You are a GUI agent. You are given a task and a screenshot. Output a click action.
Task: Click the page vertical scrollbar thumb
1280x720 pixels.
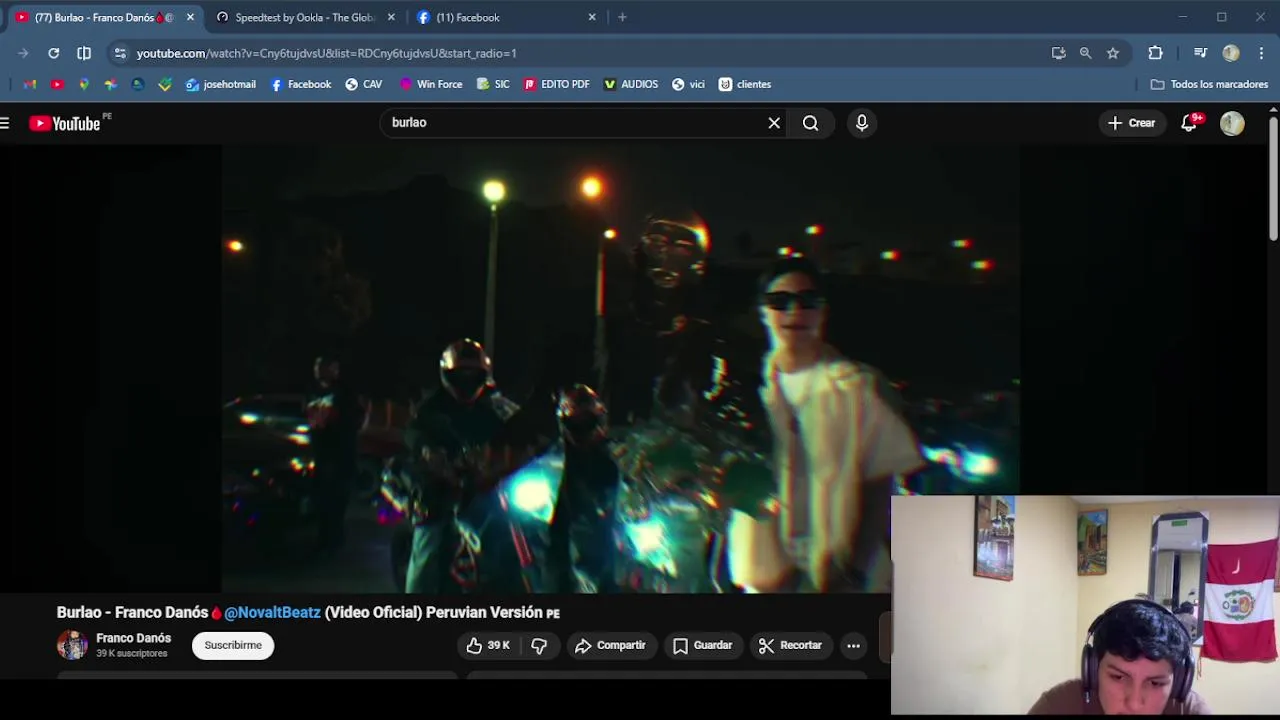(x=1273, y=180)
